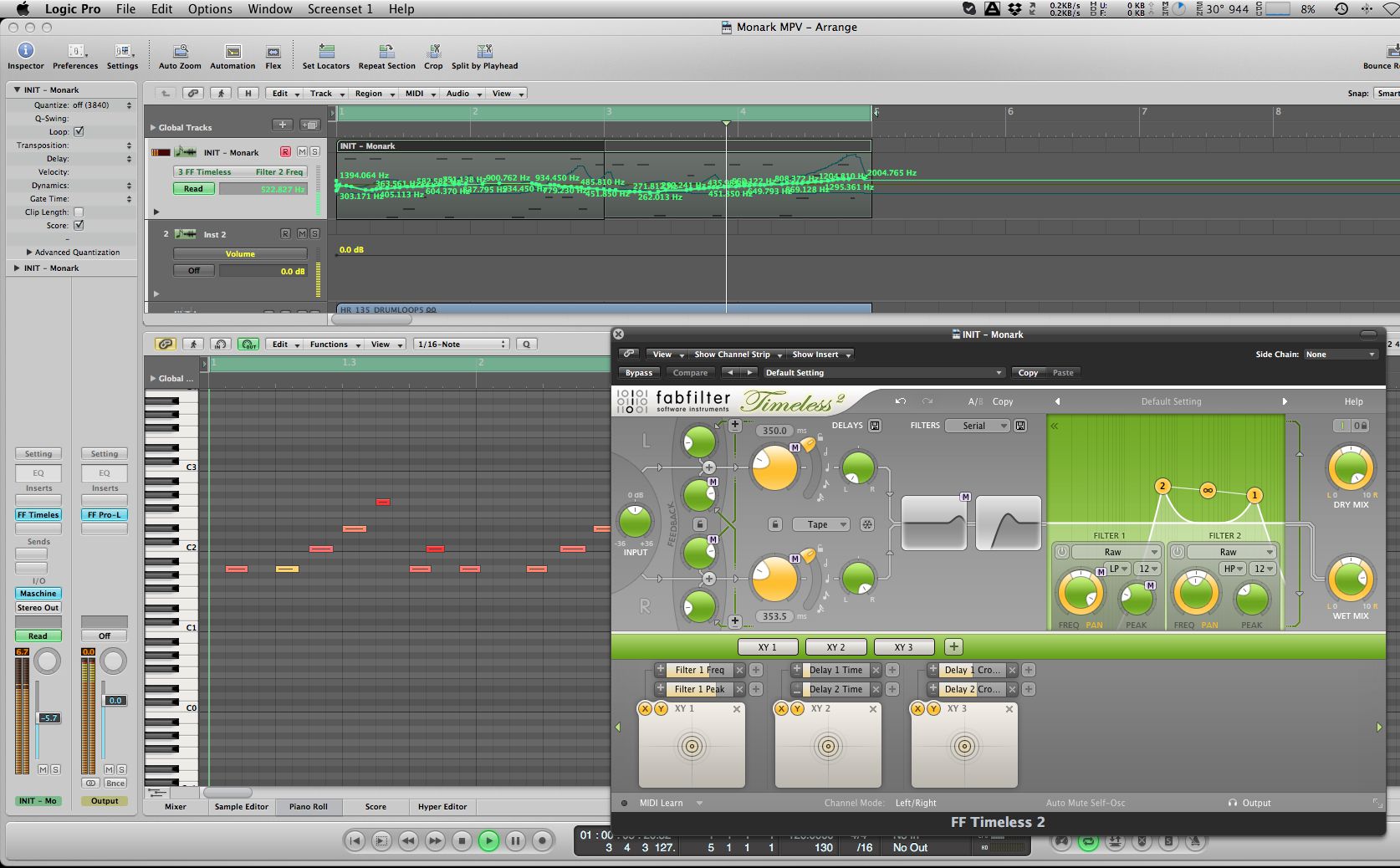Click MIDI Learn in FabFilter footer
The height and width of the screenshot is (868, 1400).
[661, 803]
